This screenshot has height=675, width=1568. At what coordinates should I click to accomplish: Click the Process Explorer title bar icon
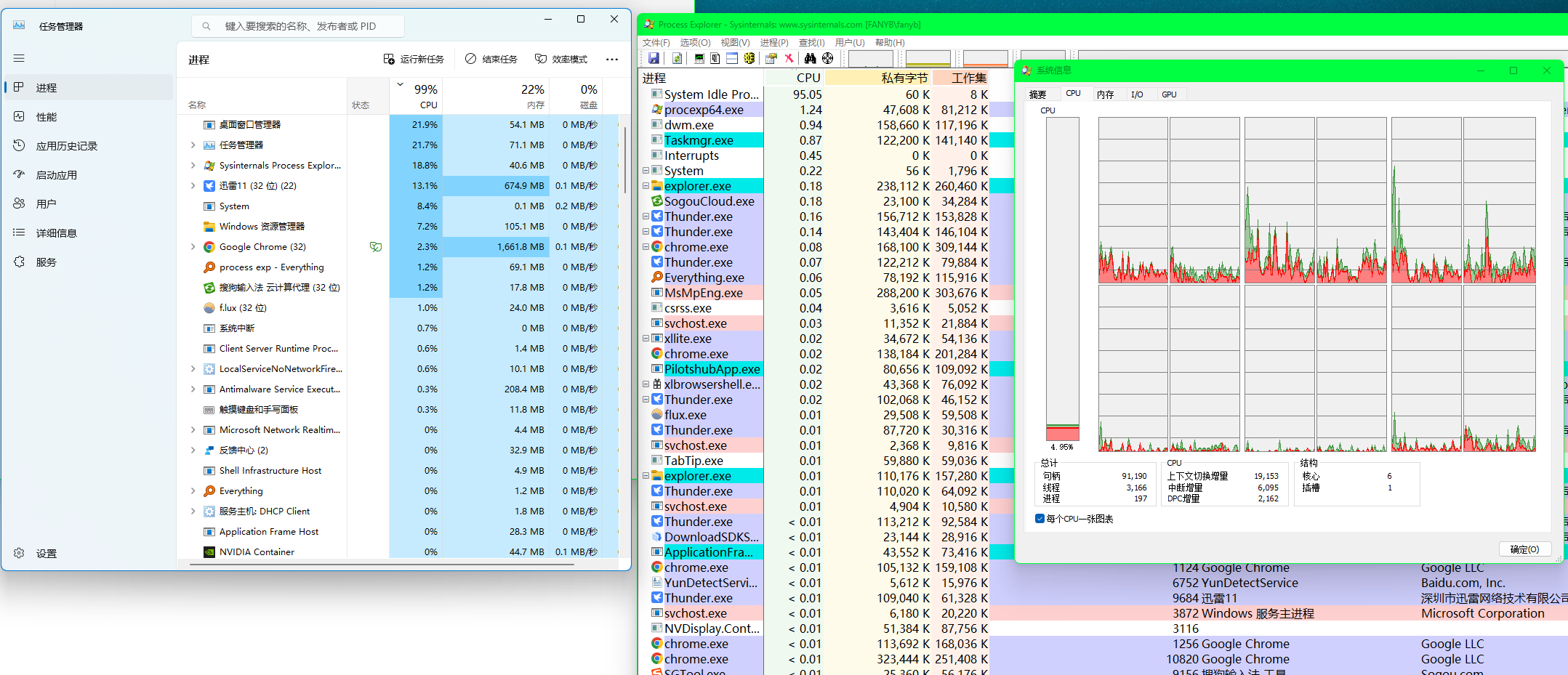pyautogui.click(x=649, y=25)
